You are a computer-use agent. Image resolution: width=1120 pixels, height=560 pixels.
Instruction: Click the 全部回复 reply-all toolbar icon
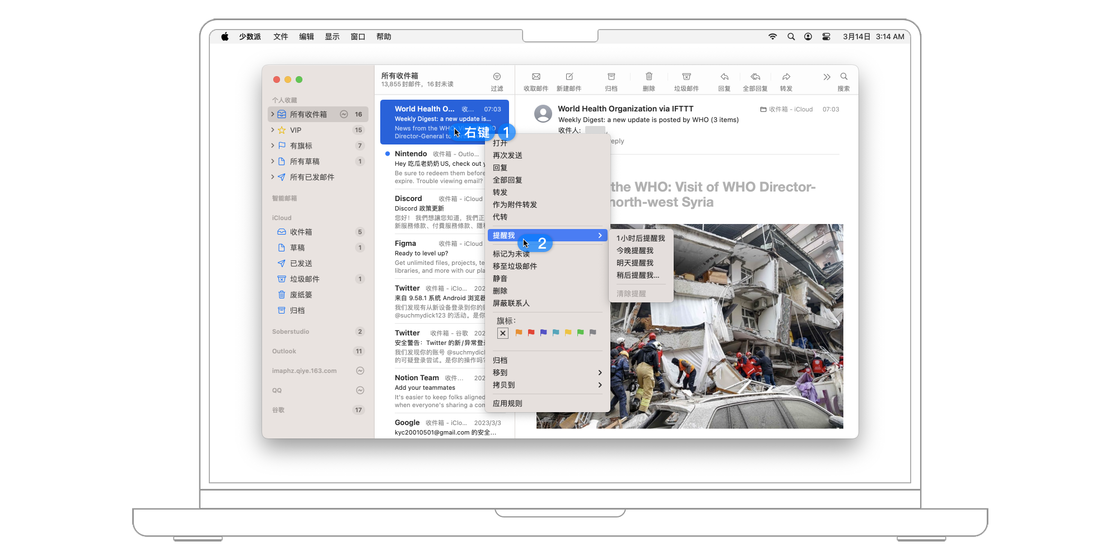tap(755, 77)
